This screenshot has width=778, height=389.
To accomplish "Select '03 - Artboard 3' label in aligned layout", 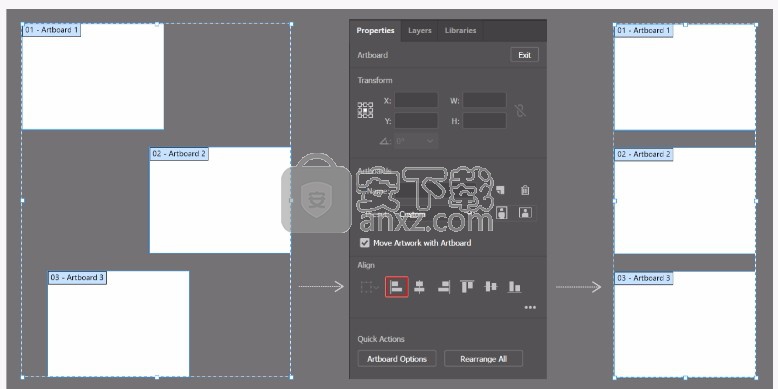I will 643,278.
